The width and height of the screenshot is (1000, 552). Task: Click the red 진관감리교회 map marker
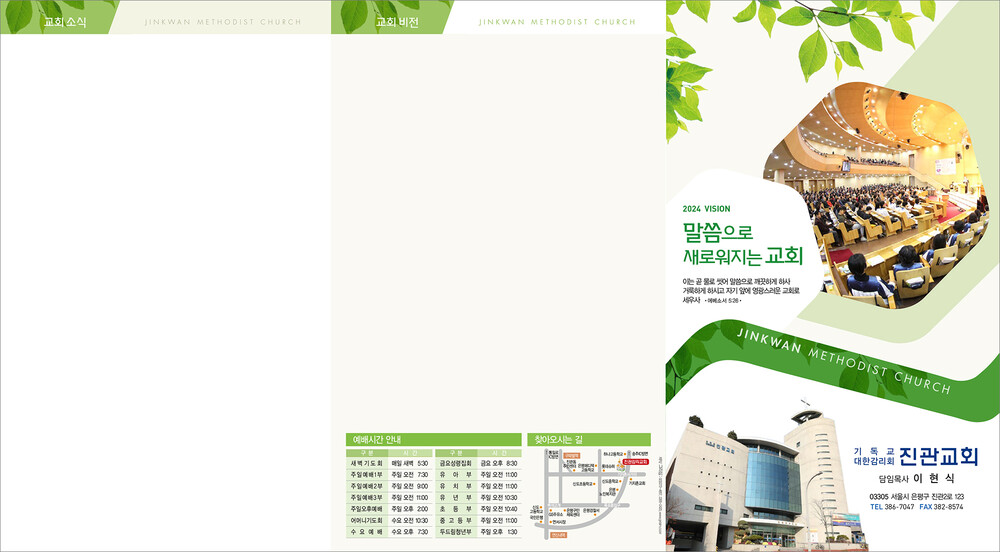pyautogui.click(x=635, y=463)
